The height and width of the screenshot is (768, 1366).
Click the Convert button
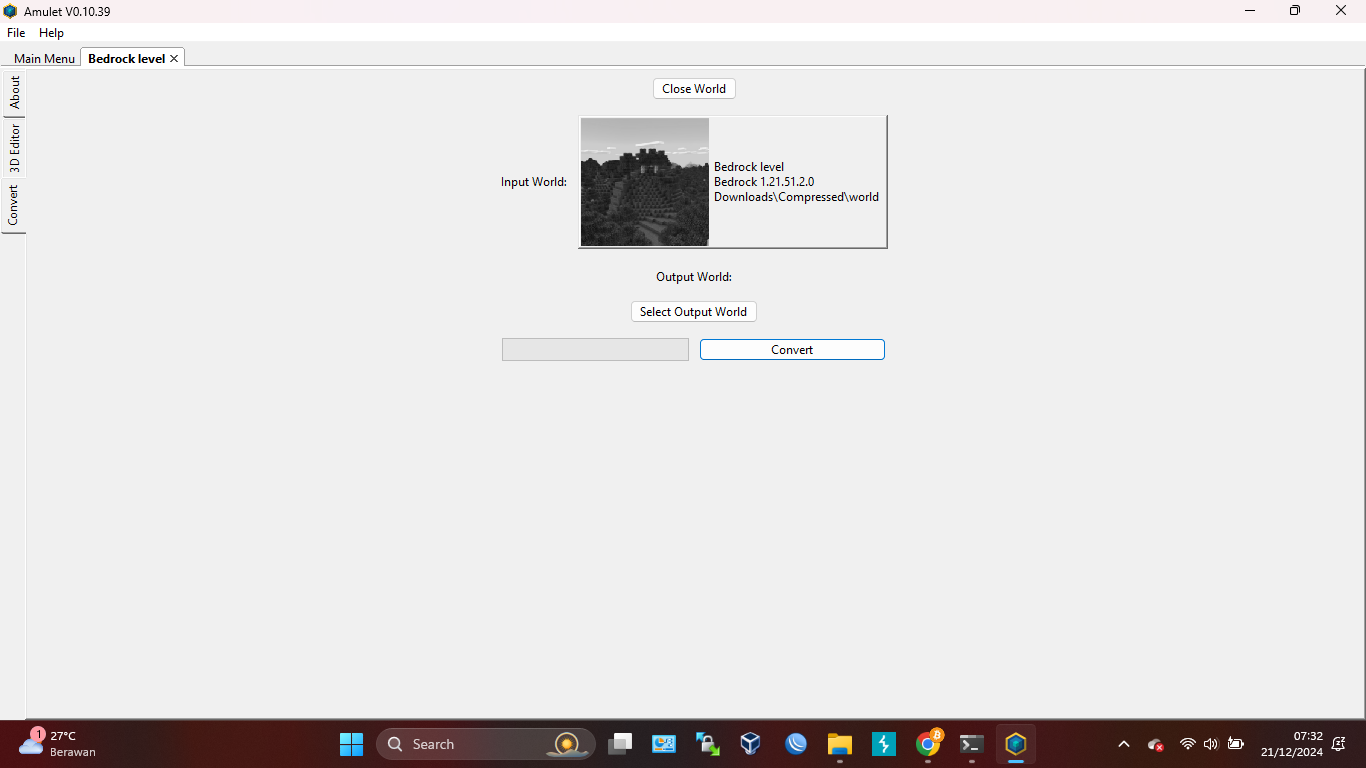pos(792,349)
